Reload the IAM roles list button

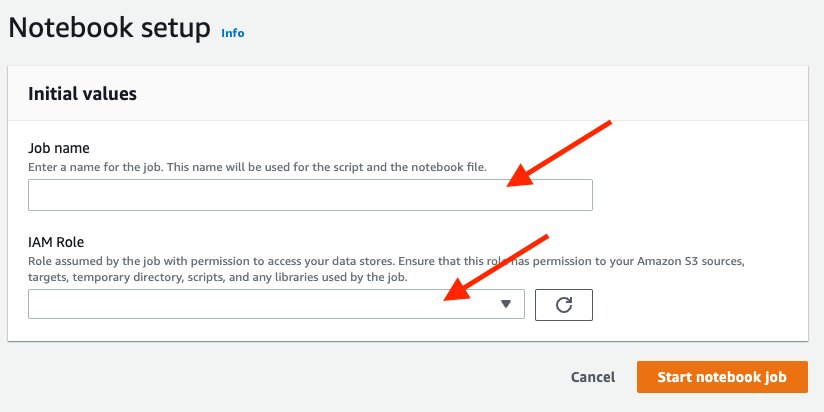coord(563,305)
